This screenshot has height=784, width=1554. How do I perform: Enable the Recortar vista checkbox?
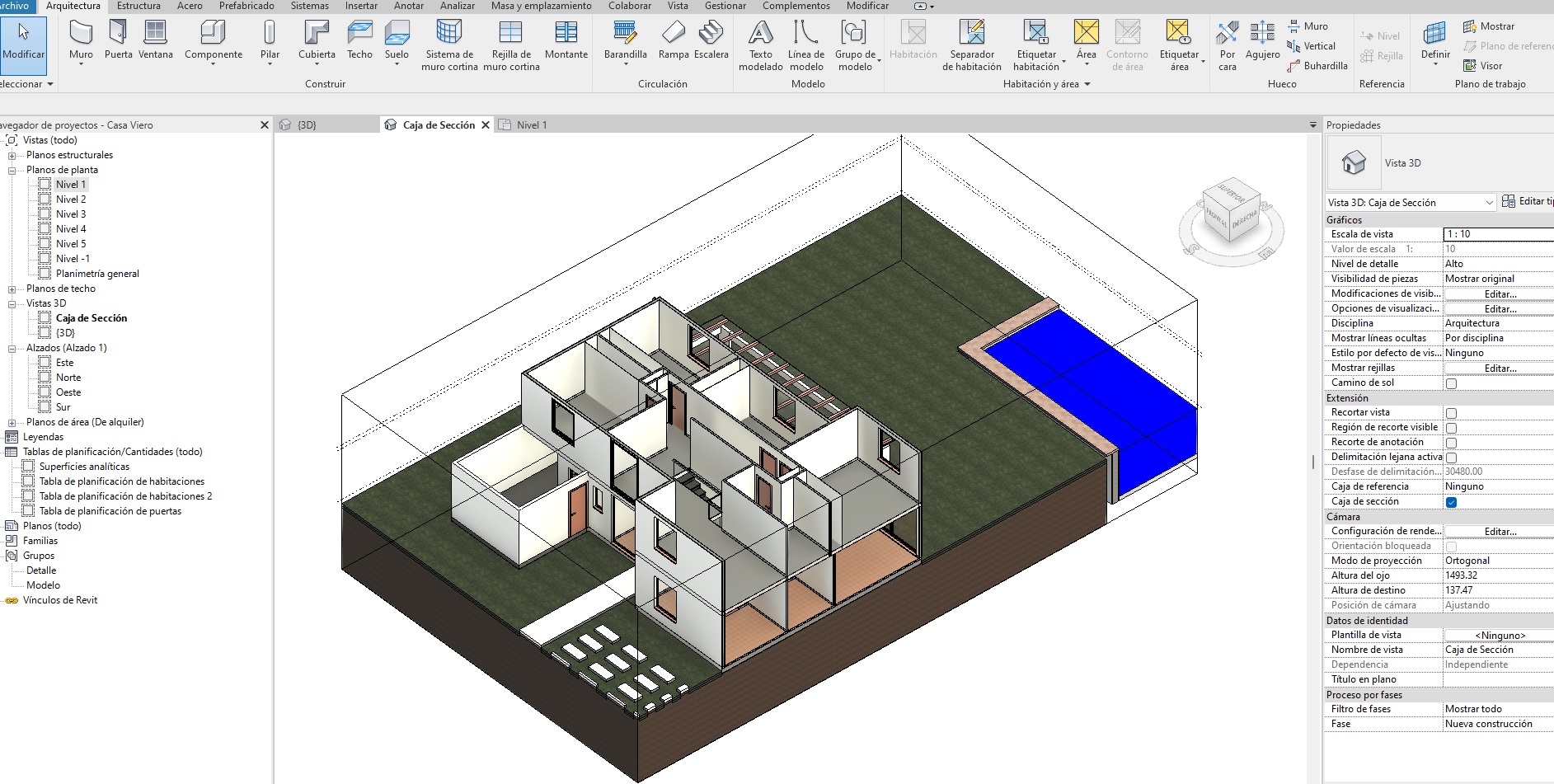pos(1451,413)
